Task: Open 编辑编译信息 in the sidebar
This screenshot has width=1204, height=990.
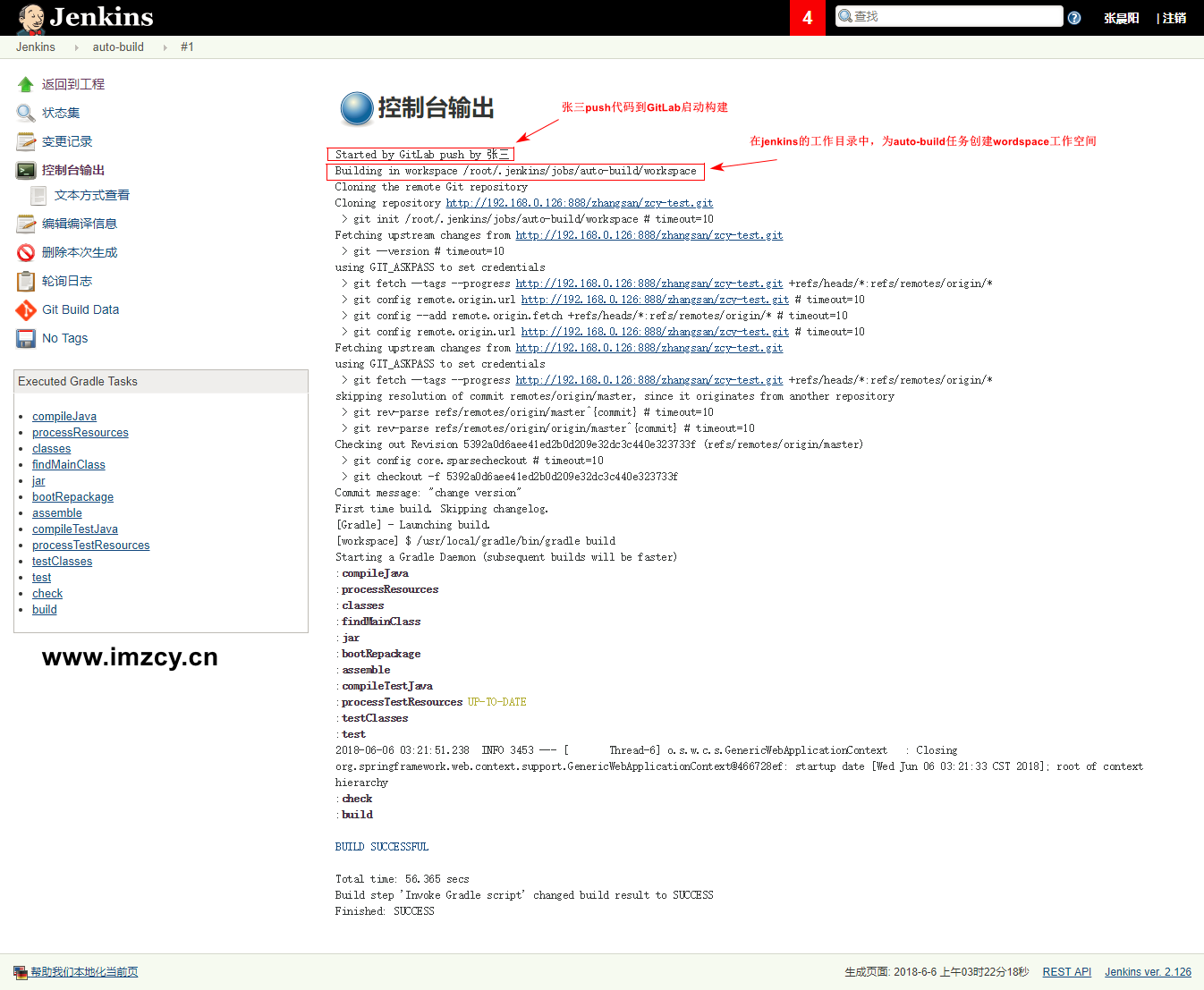Action: (x=79, y=224)
